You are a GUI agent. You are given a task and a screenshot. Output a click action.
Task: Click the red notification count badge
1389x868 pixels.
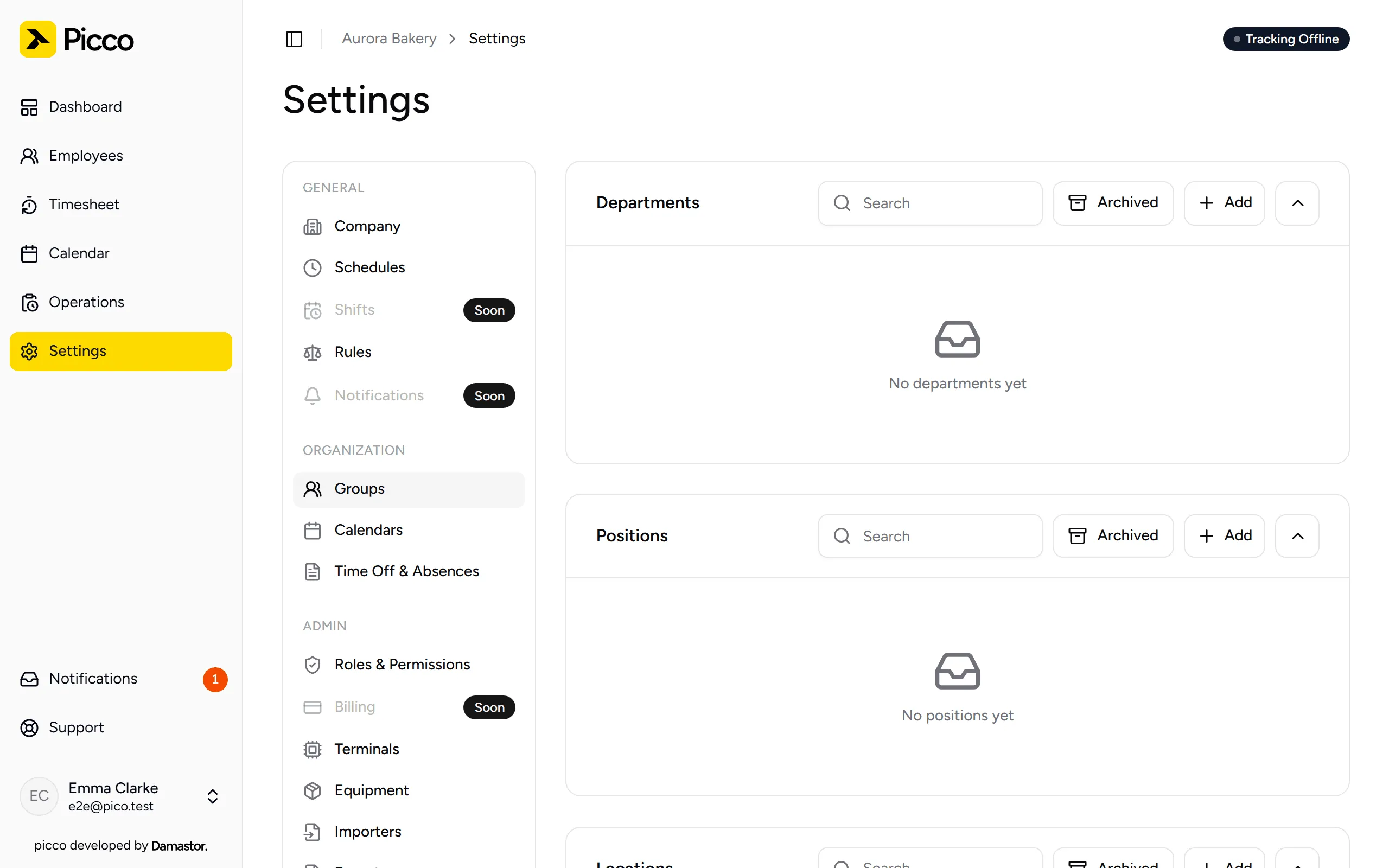(215, 679)
